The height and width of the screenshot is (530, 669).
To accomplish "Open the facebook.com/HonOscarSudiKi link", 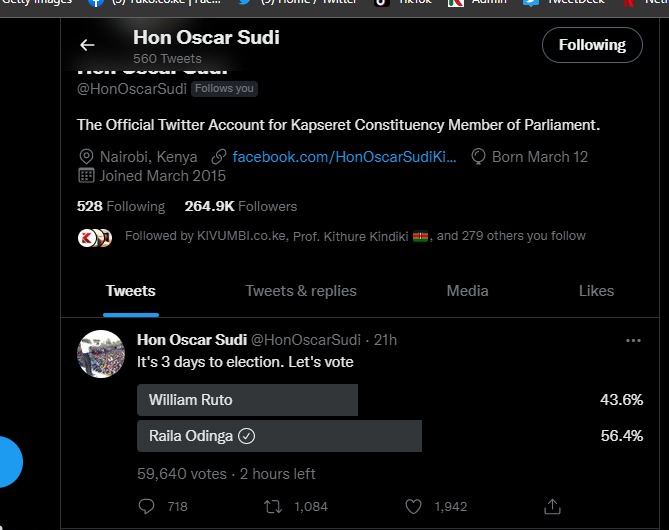I will 344,157.
